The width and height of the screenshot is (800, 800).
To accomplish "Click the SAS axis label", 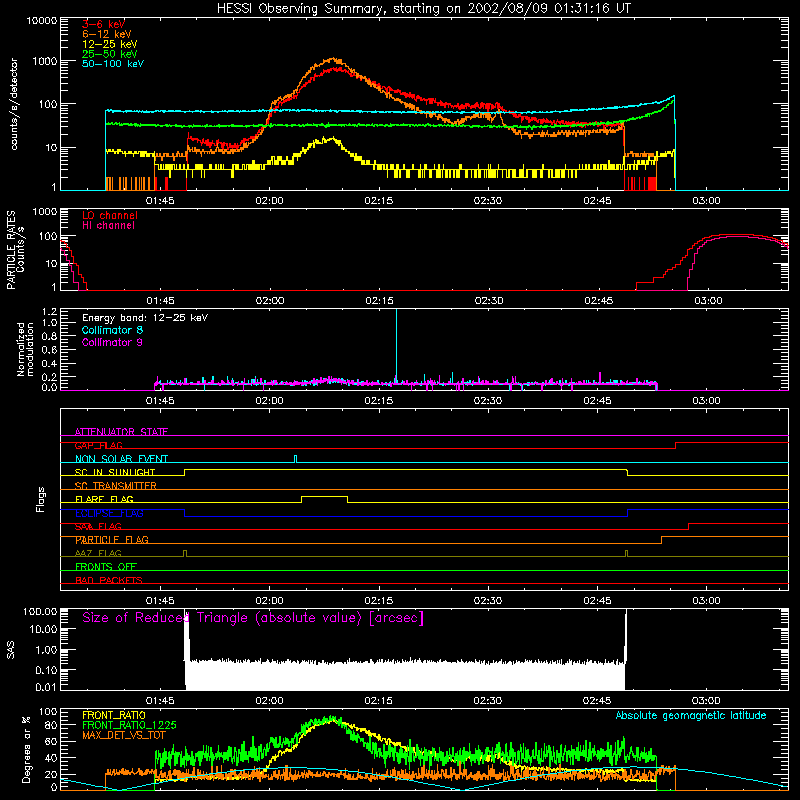I will tap(11, 650).
